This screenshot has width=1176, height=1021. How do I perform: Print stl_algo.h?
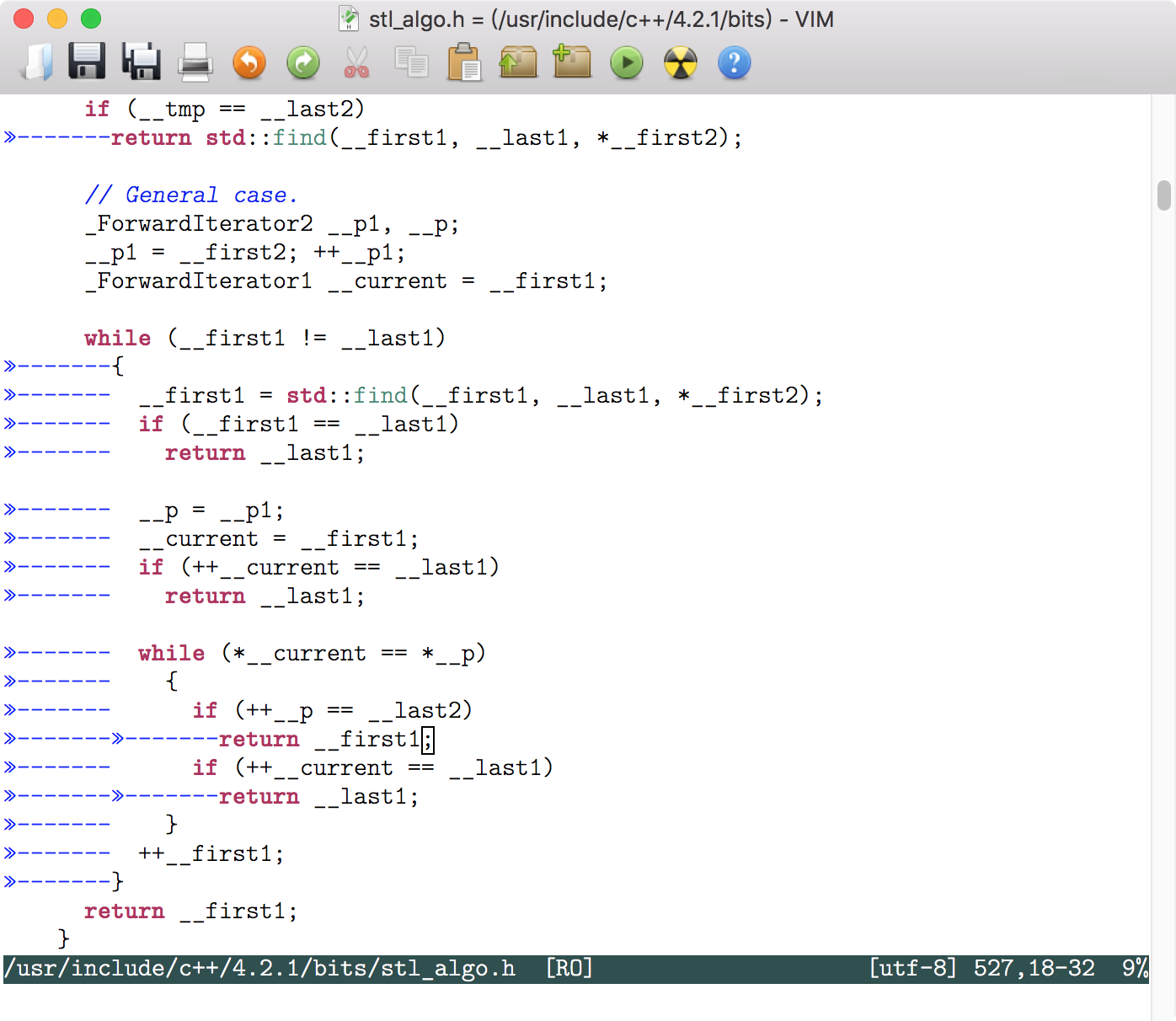[x=195, y=62]
